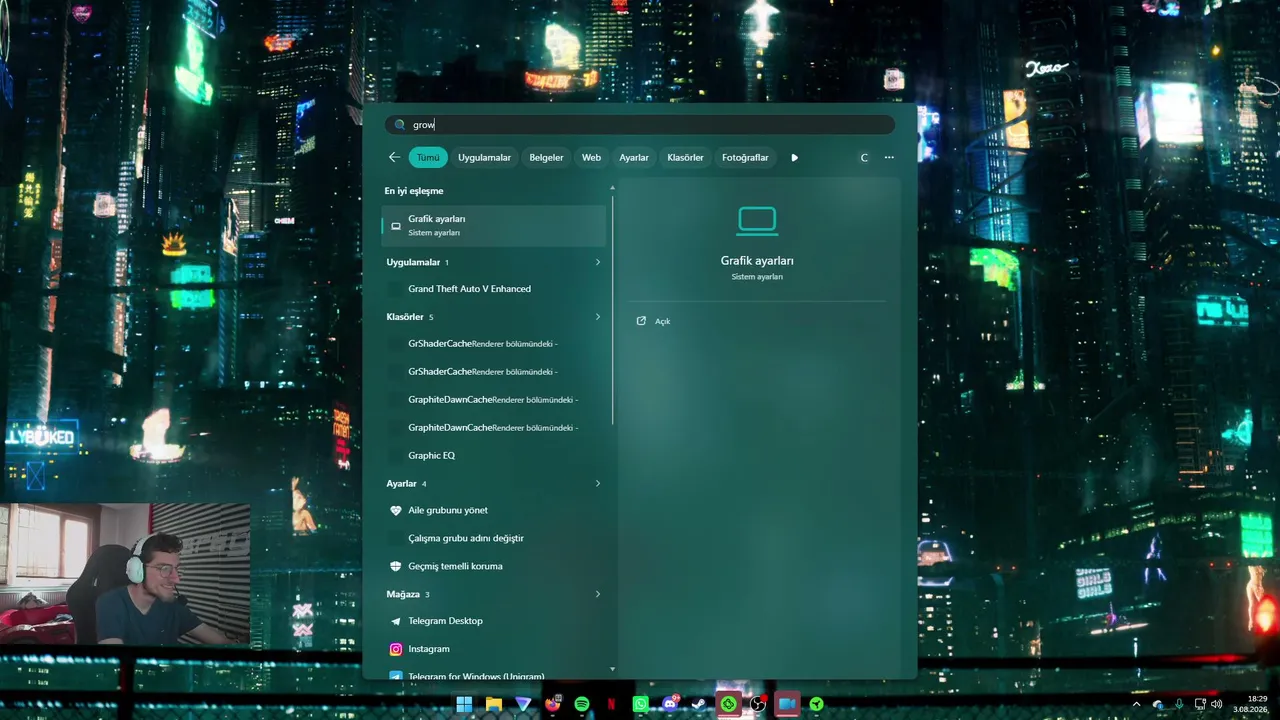
Task: Expand the Mağaza results section chevron
Action: click(598, 594)
